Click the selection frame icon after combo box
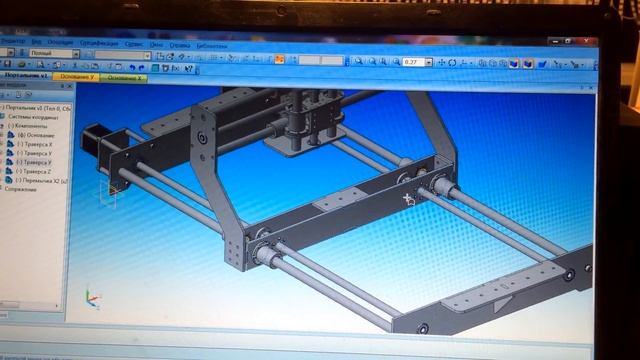This screenshot has height=360, width=640. (160, 56)
